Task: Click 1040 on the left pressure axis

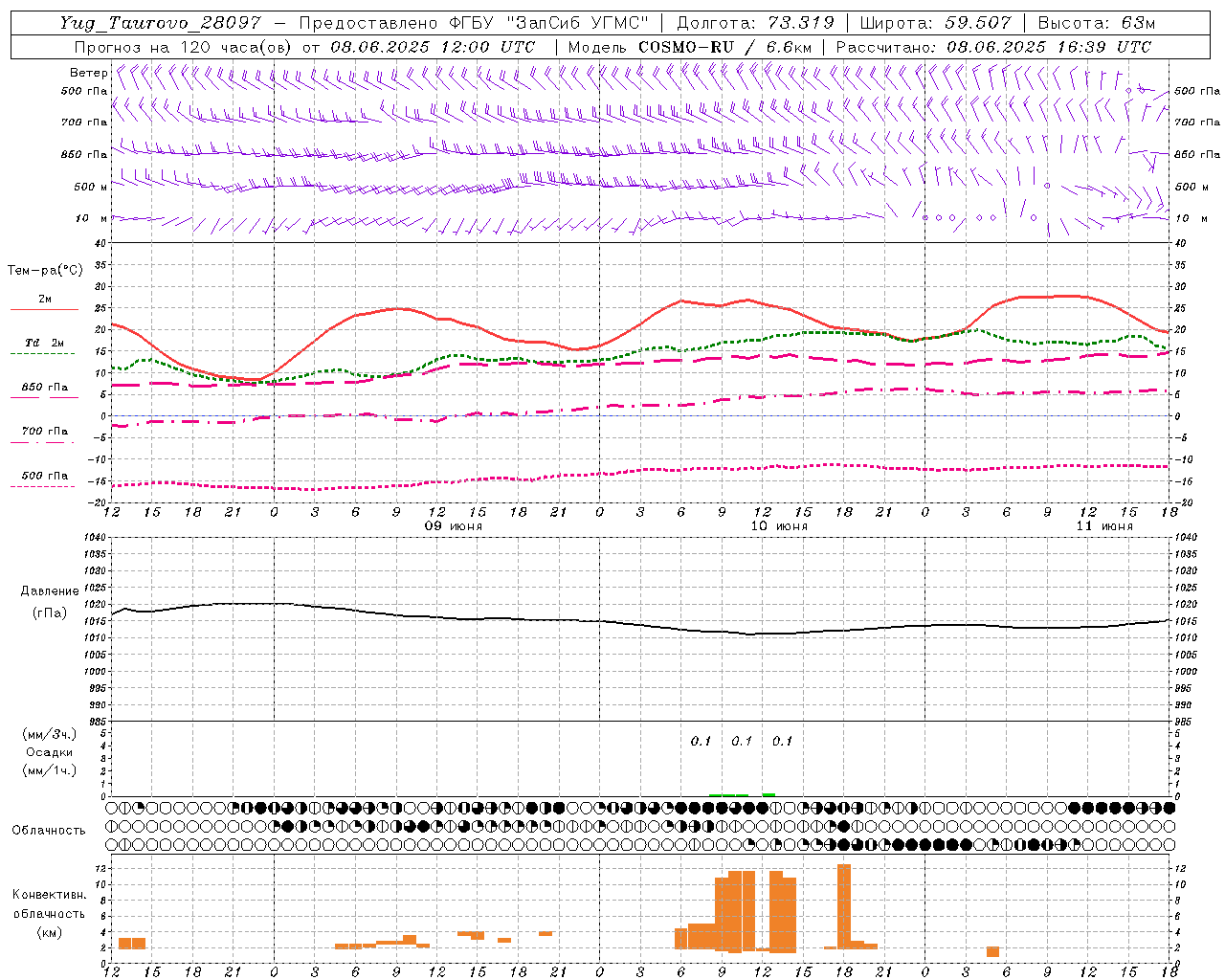Action: click(x=96, y=537)
